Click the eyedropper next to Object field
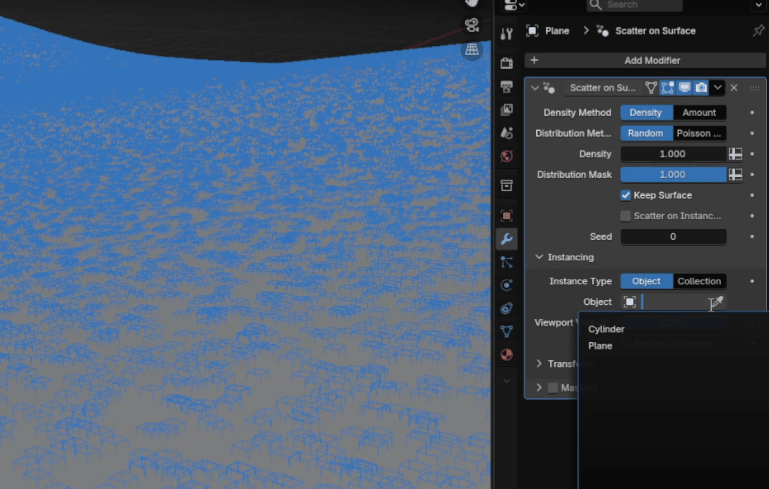Screen dimensions: 769x489 coord(715,302)
